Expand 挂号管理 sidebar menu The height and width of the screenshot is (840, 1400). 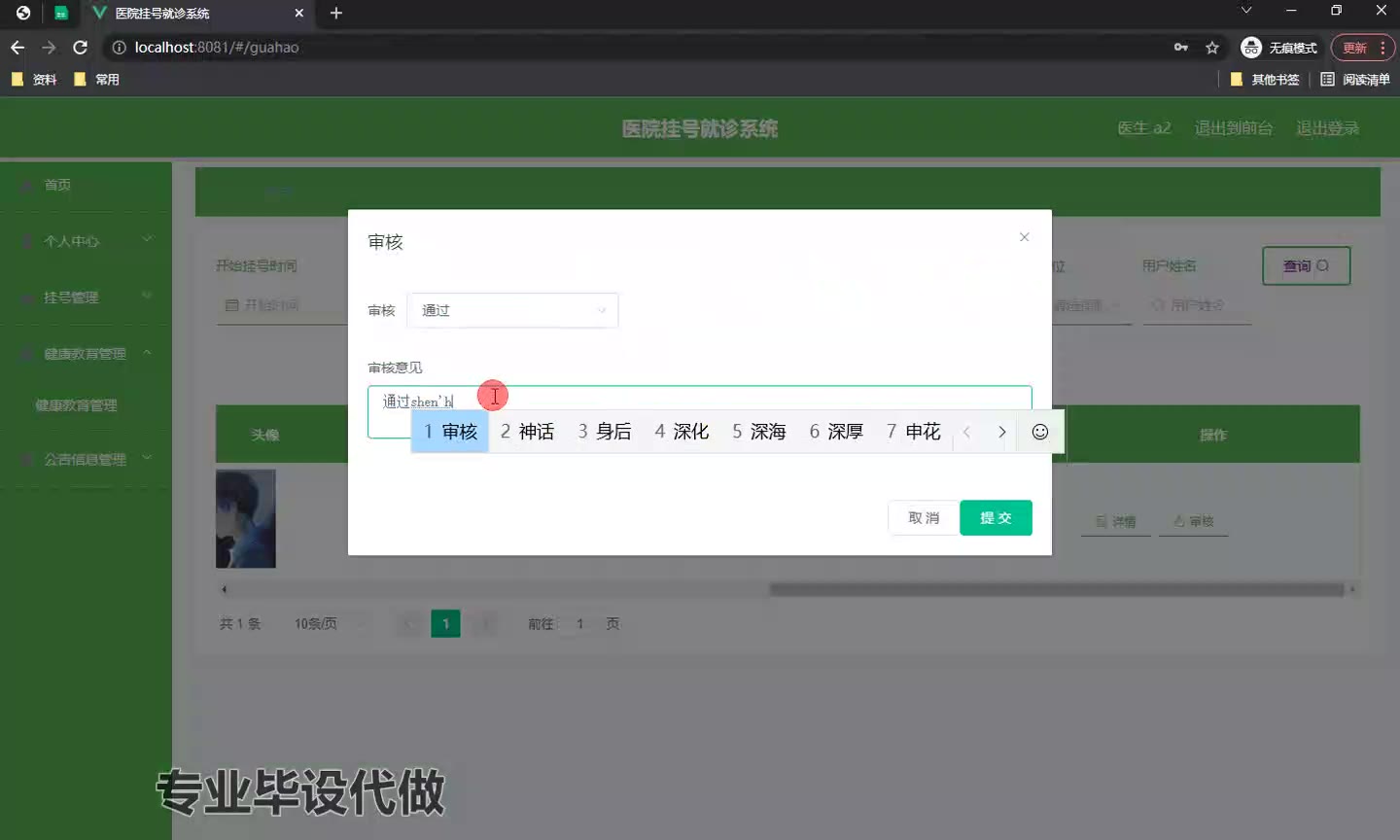[86, 297]
